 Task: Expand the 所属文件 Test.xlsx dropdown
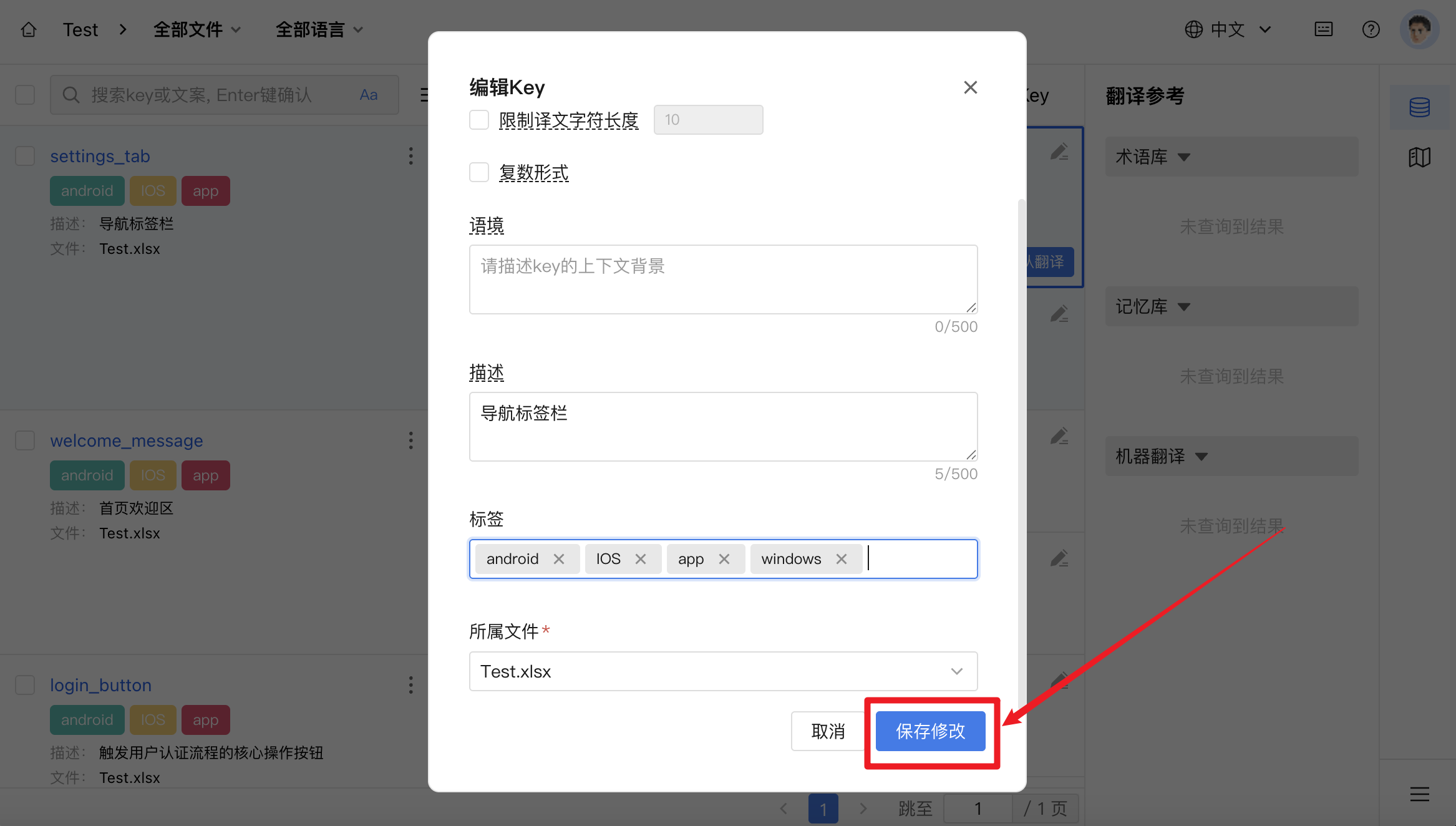[x=723, y=671]
